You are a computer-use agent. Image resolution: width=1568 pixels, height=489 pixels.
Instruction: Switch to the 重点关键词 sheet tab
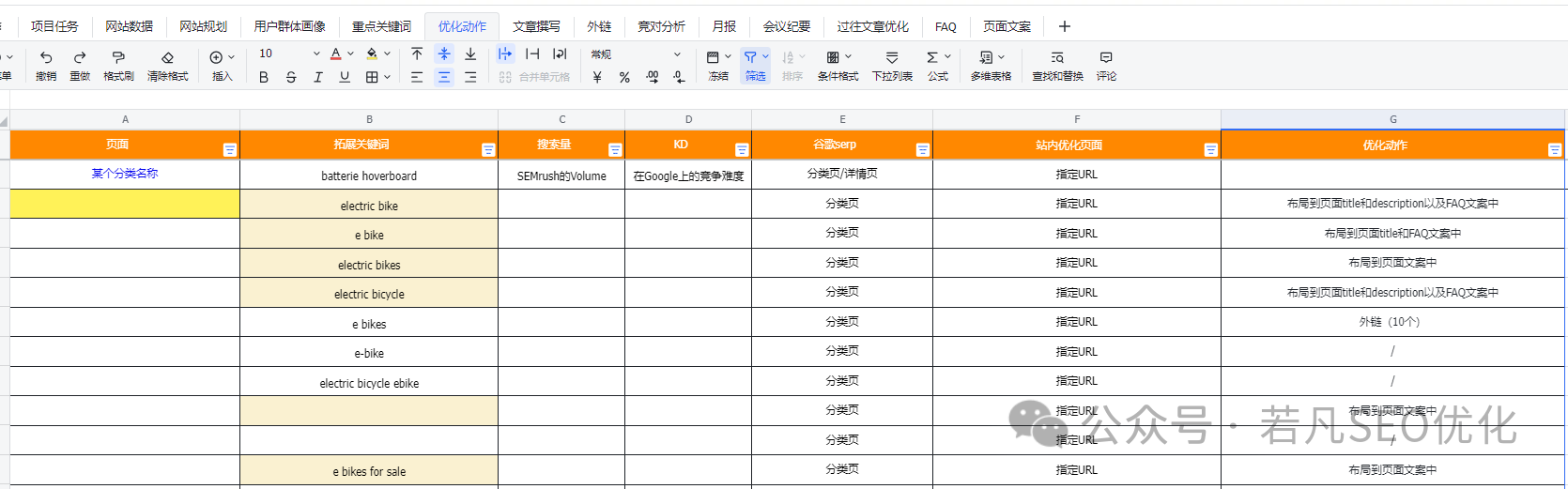pos(381,26)
